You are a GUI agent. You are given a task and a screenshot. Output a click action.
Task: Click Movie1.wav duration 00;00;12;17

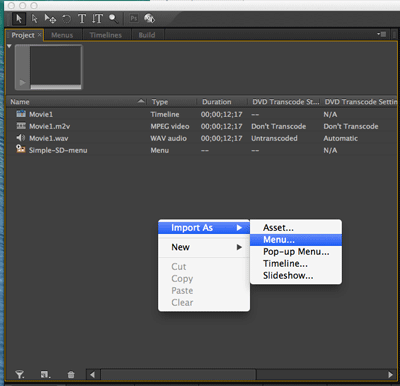click(x=221, y=138)
